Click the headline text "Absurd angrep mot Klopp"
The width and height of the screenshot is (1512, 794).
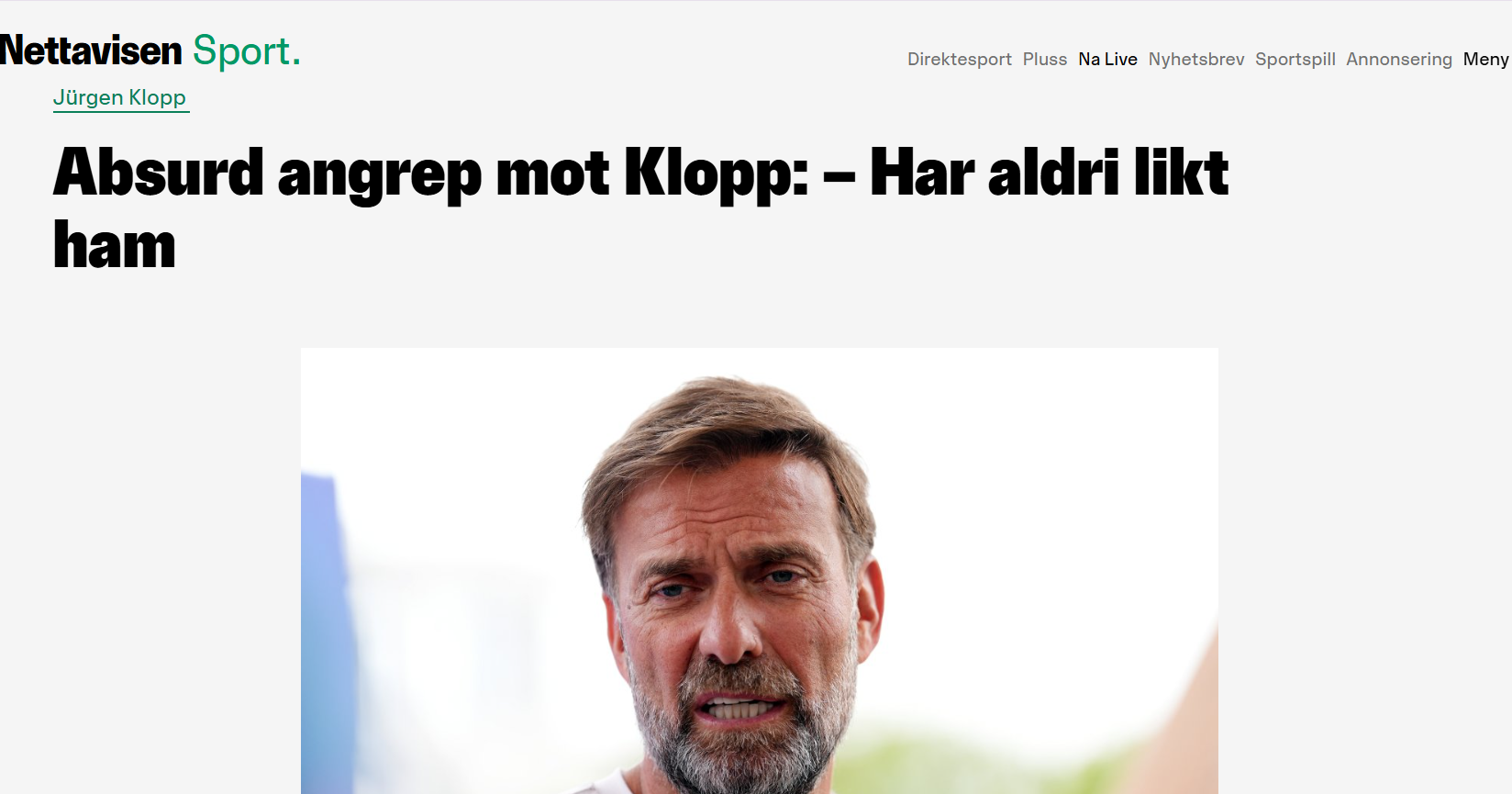point(431,173)
